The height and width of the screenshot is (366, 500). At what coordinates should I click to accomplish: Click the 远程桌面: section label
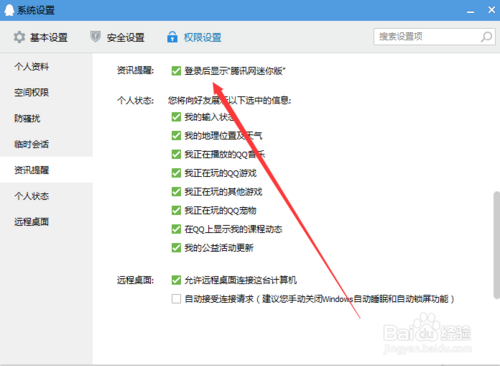pos(135,280)
